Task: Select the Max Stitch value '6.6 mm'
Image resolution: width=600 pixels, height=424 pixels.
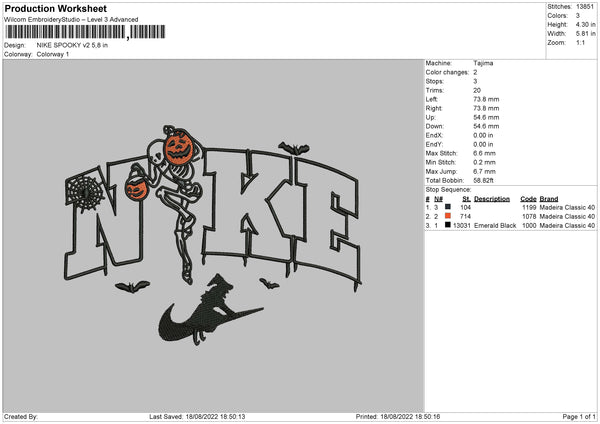Action: click(484, 153)
